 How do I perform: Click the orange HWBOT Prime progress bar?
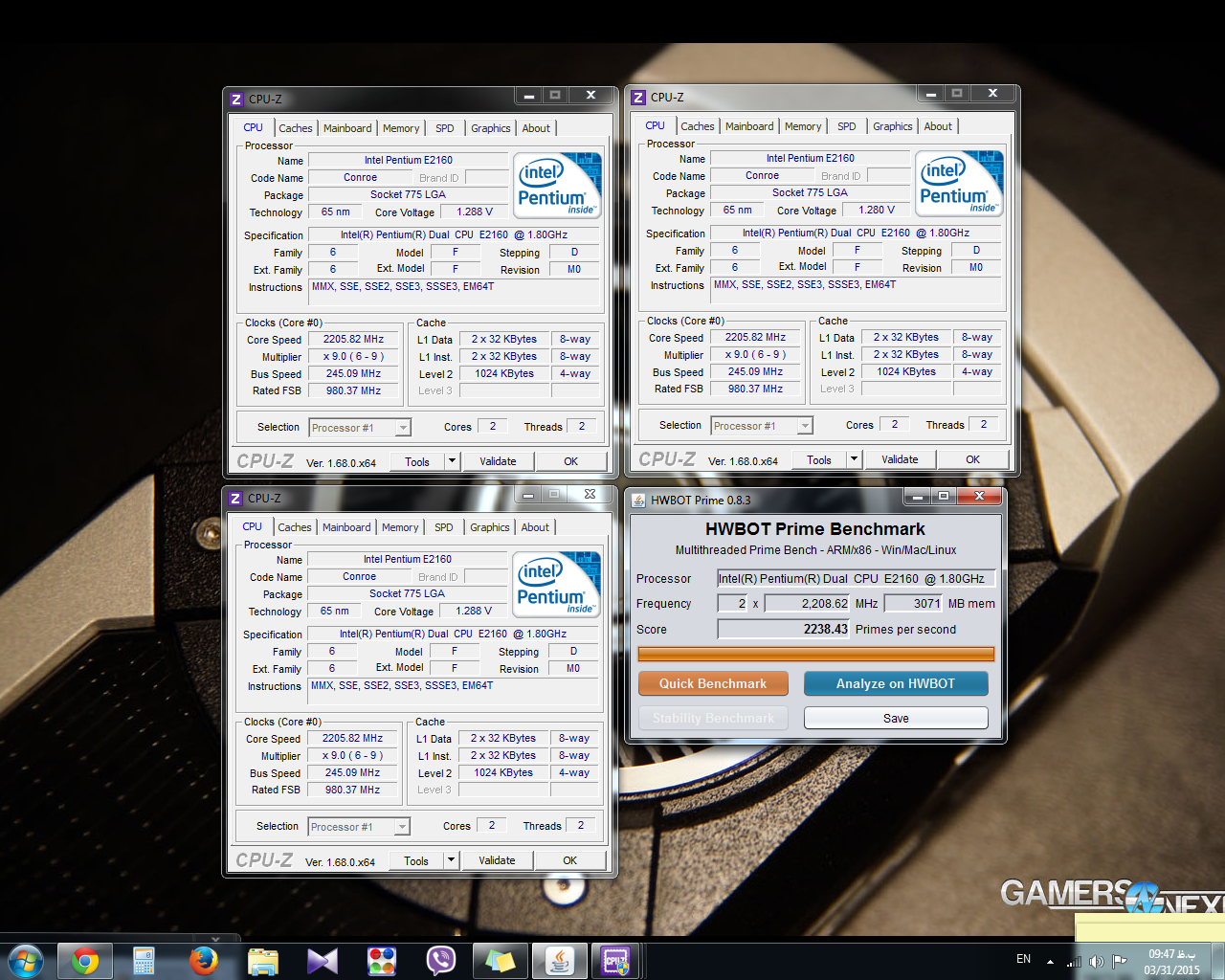816,654
